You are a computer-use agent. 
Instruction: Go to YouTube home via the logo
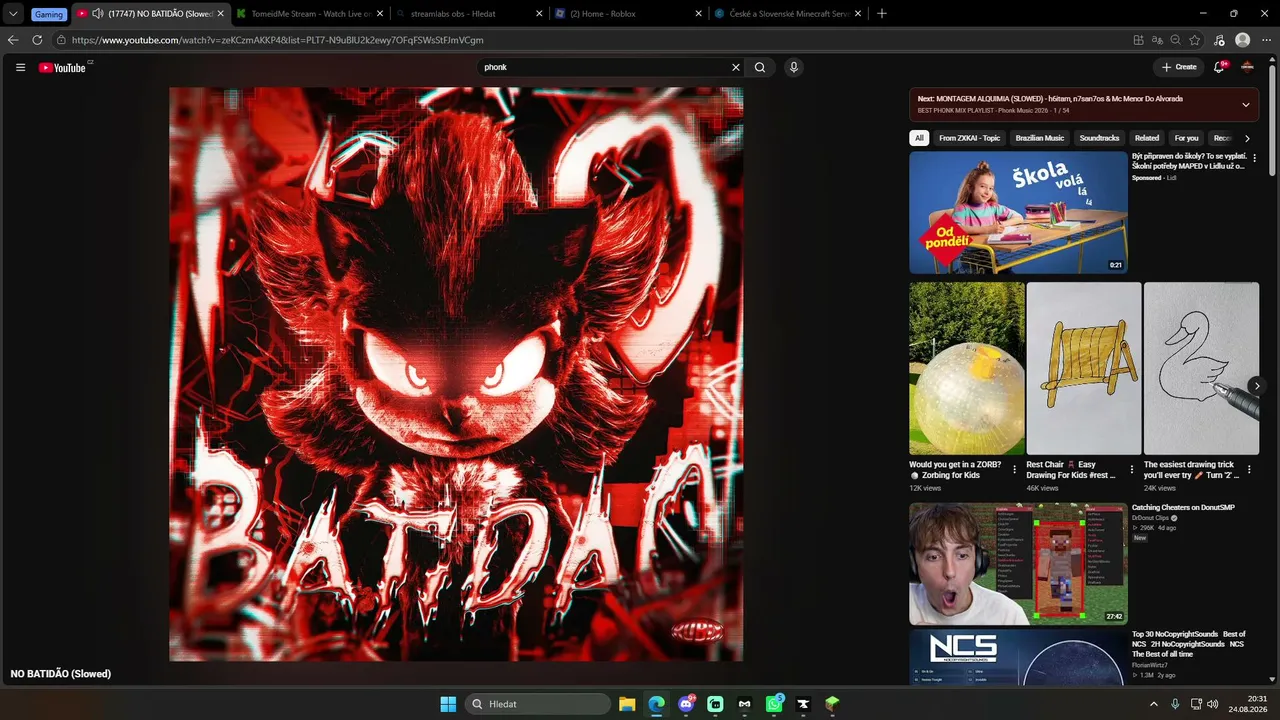(62, 67)
